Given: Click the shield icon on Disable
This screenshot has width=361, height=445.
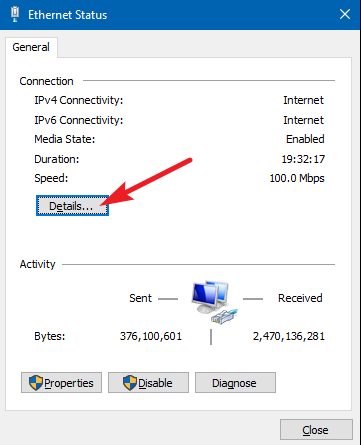Looking at the screenshot, I should point(130,383).
